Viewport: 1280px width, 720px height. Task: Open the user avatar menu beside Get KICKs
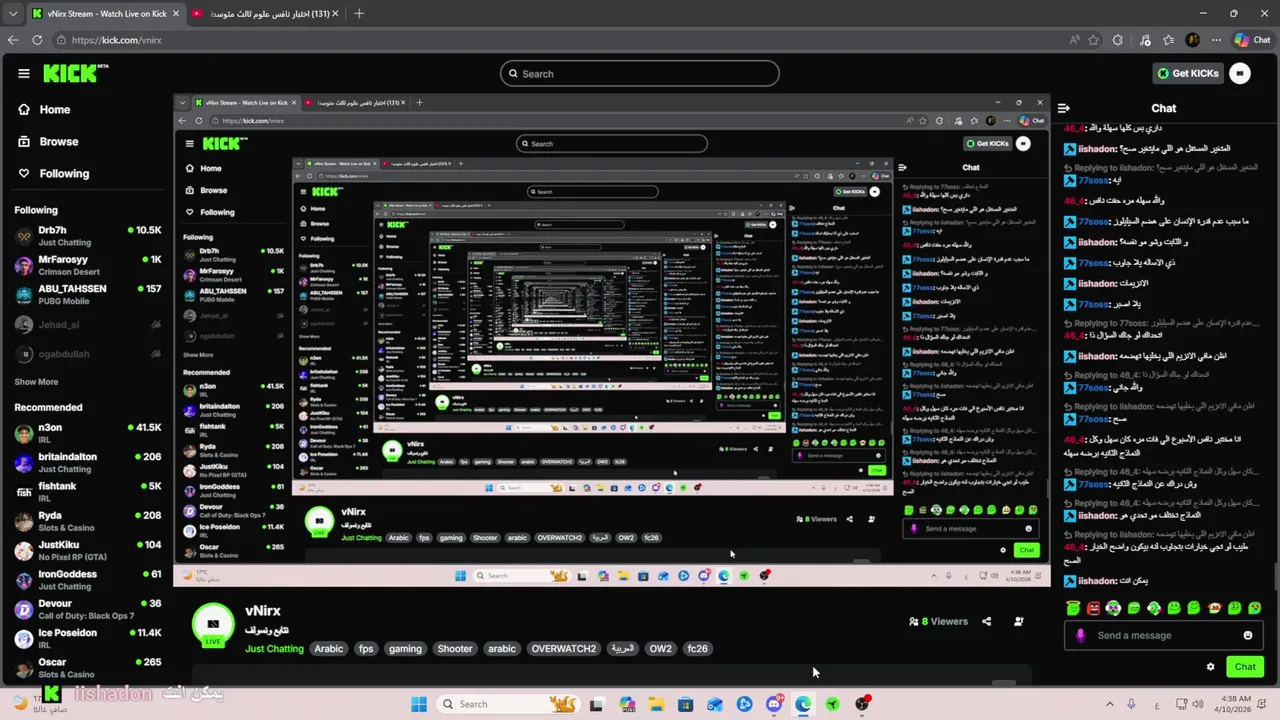point(1240,73)
